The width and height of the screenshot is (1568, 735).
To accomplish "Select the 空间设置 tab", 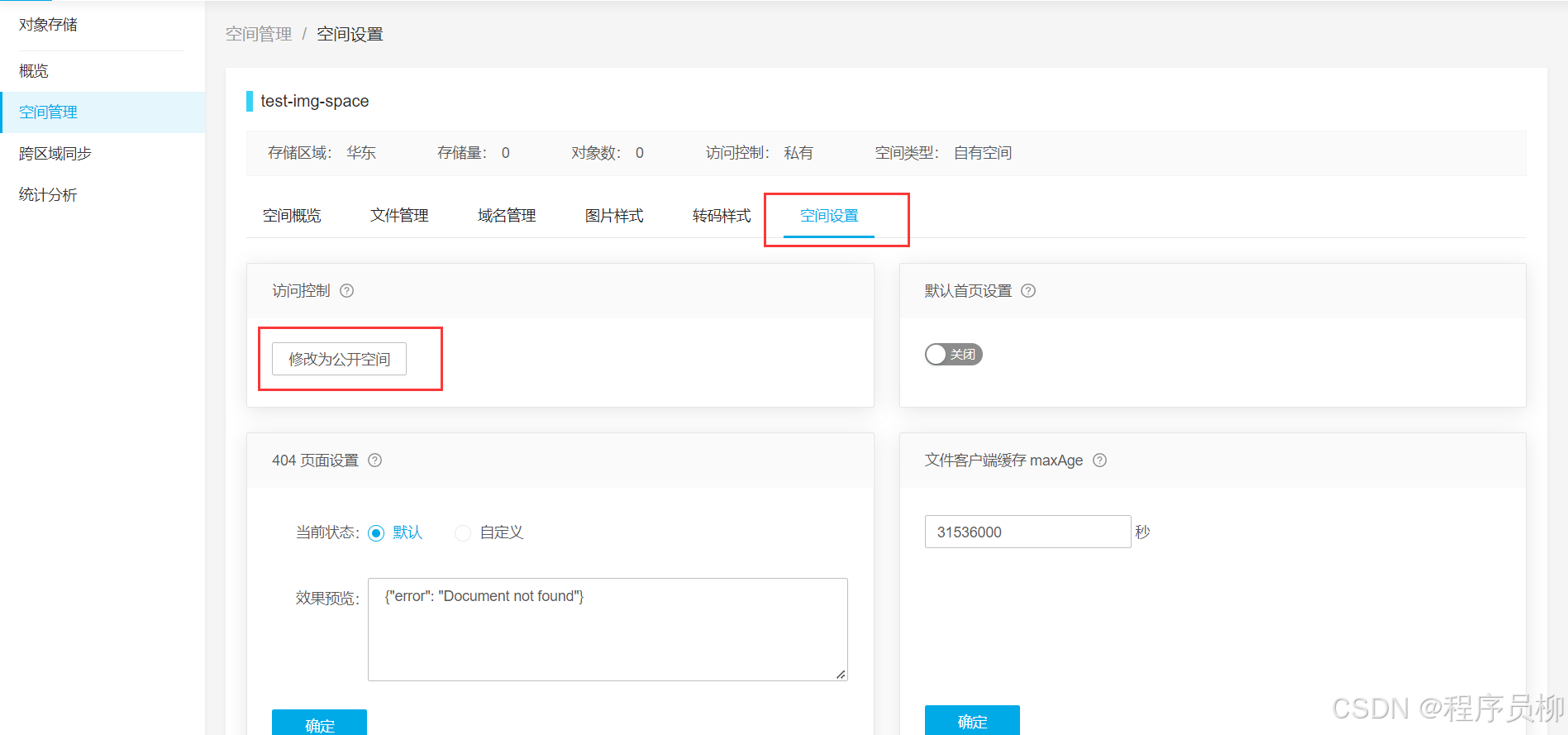I will (829, 216).
